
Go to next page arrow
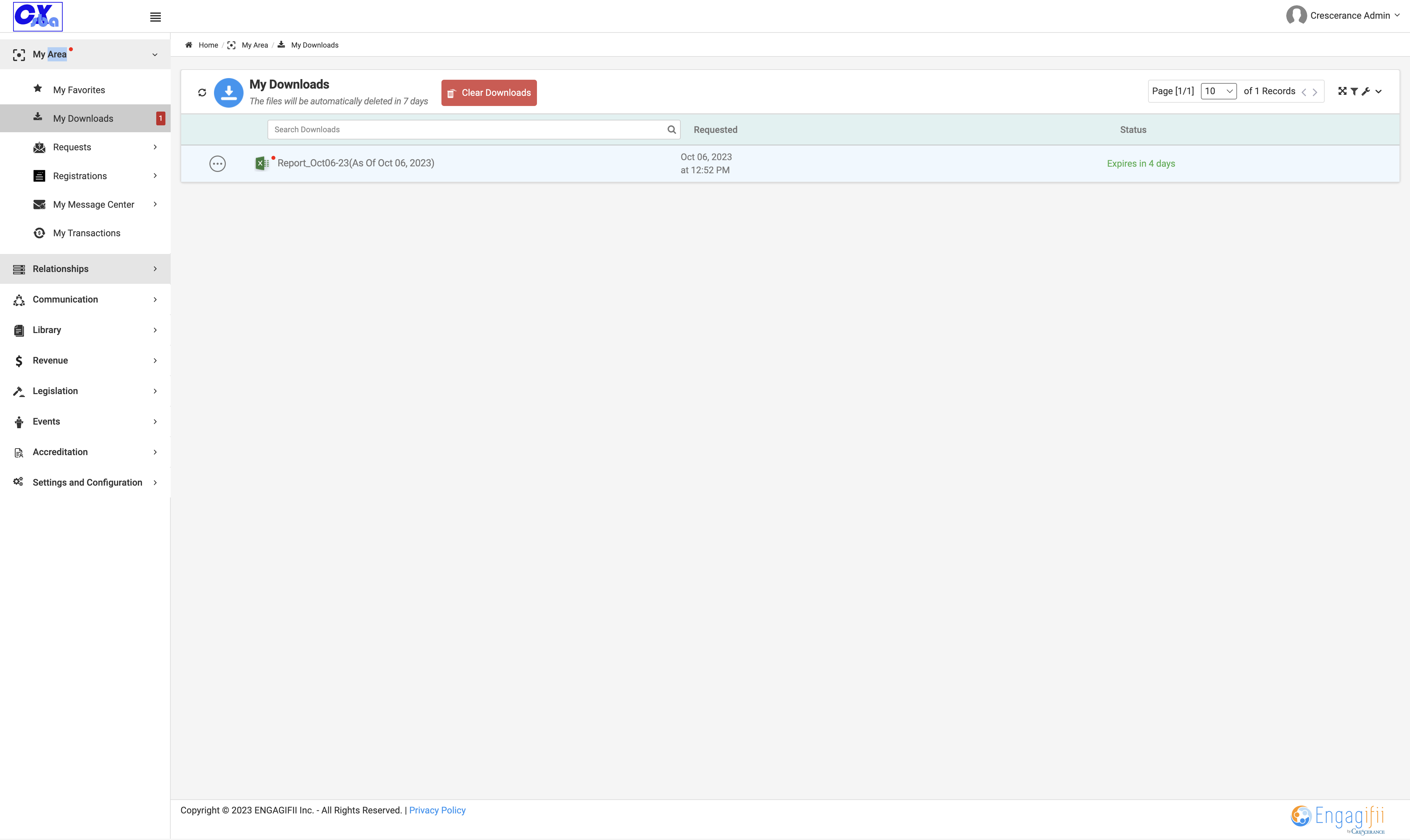tap(1315, 92)
